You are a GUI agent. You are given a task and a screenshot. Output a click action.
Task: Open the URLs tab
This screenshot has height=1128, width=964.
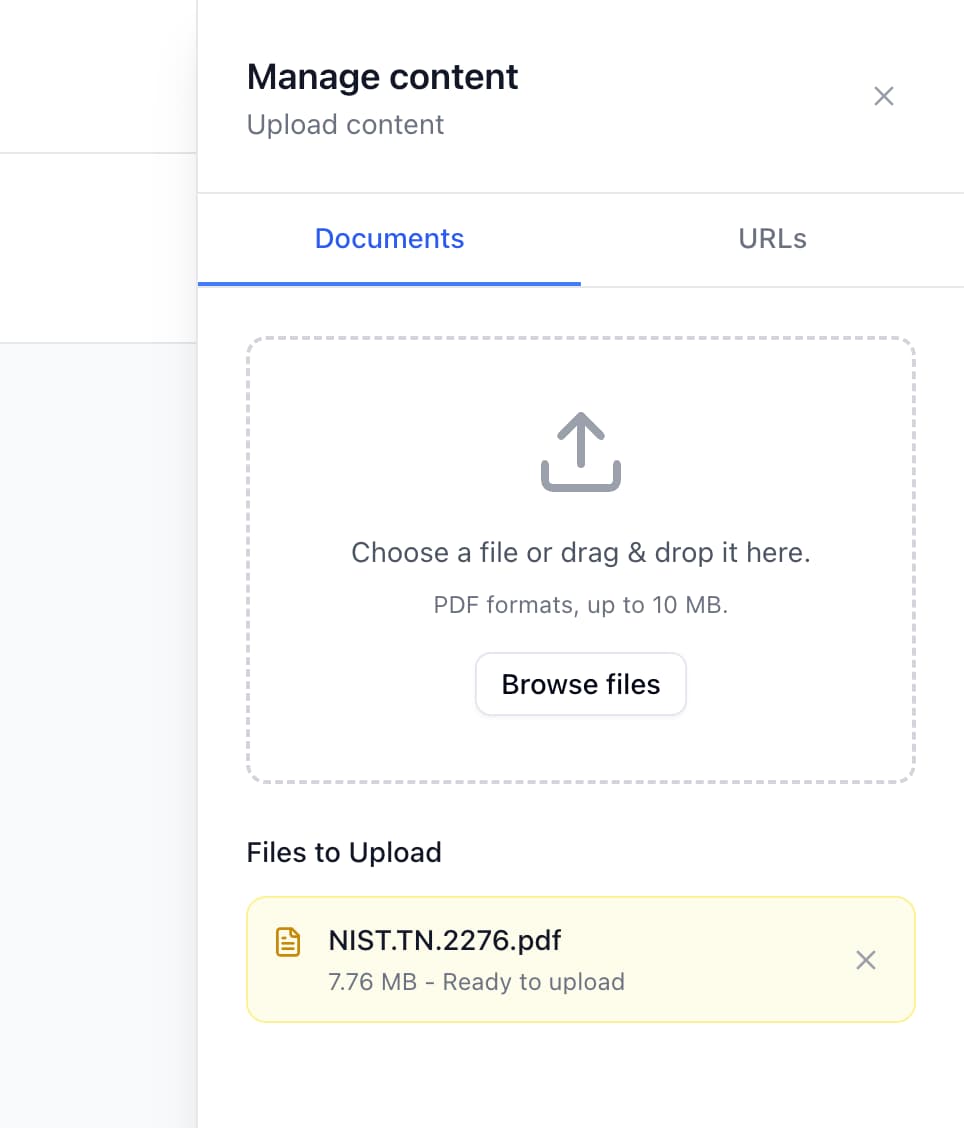coord(772,239)
